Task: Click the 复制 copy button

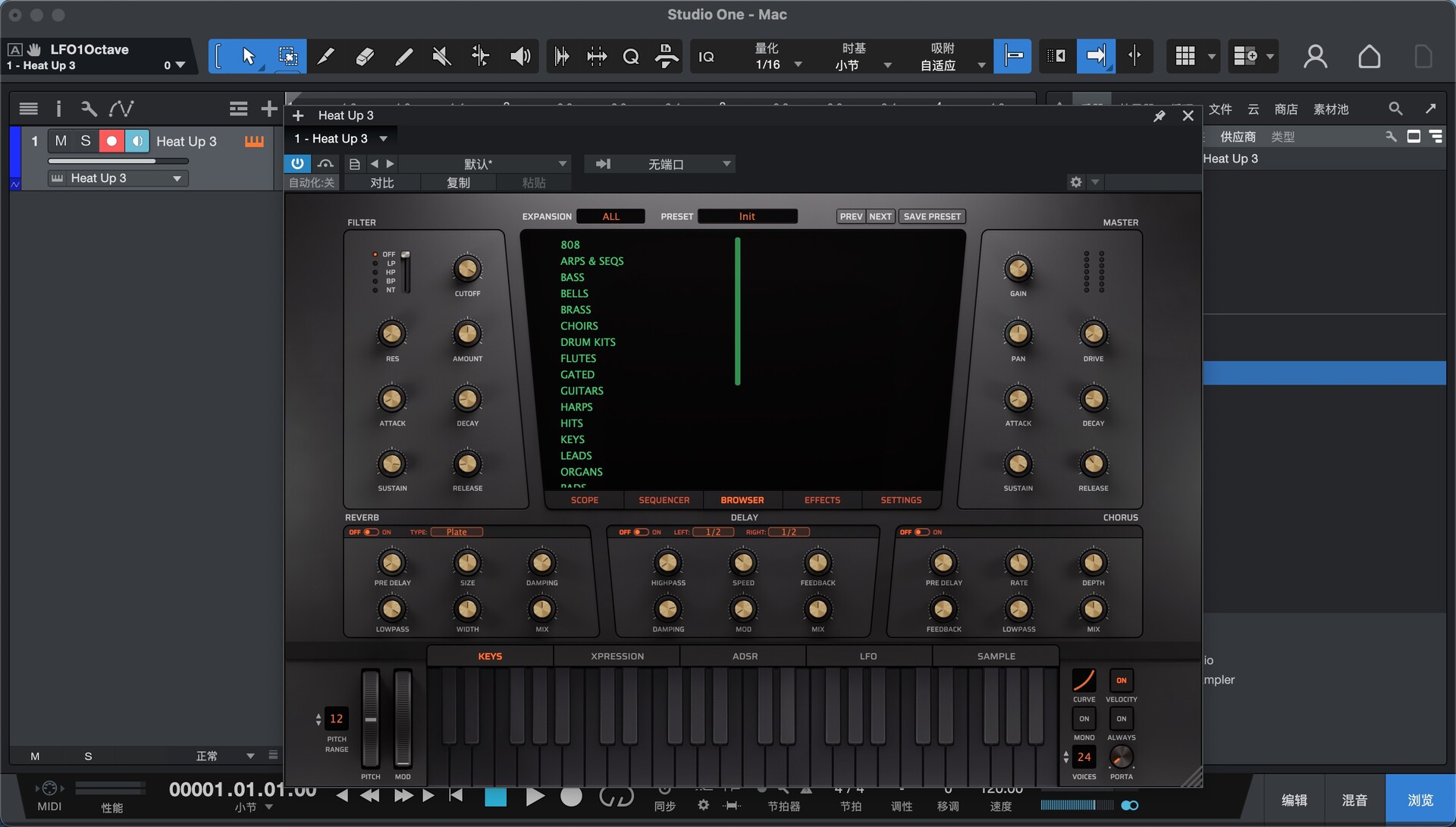Action: (458, 183)
